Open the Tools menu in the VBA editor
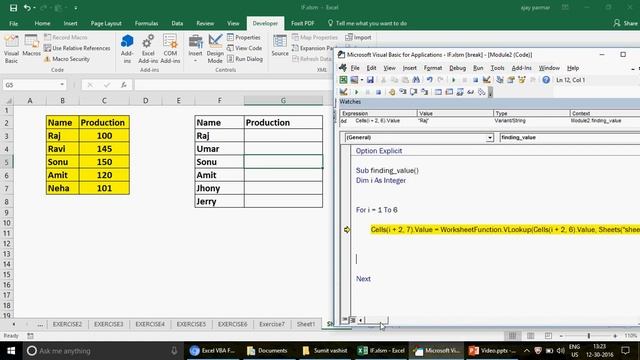The width and height of the screenshot is (640, 360). click(x=497, y=68)
